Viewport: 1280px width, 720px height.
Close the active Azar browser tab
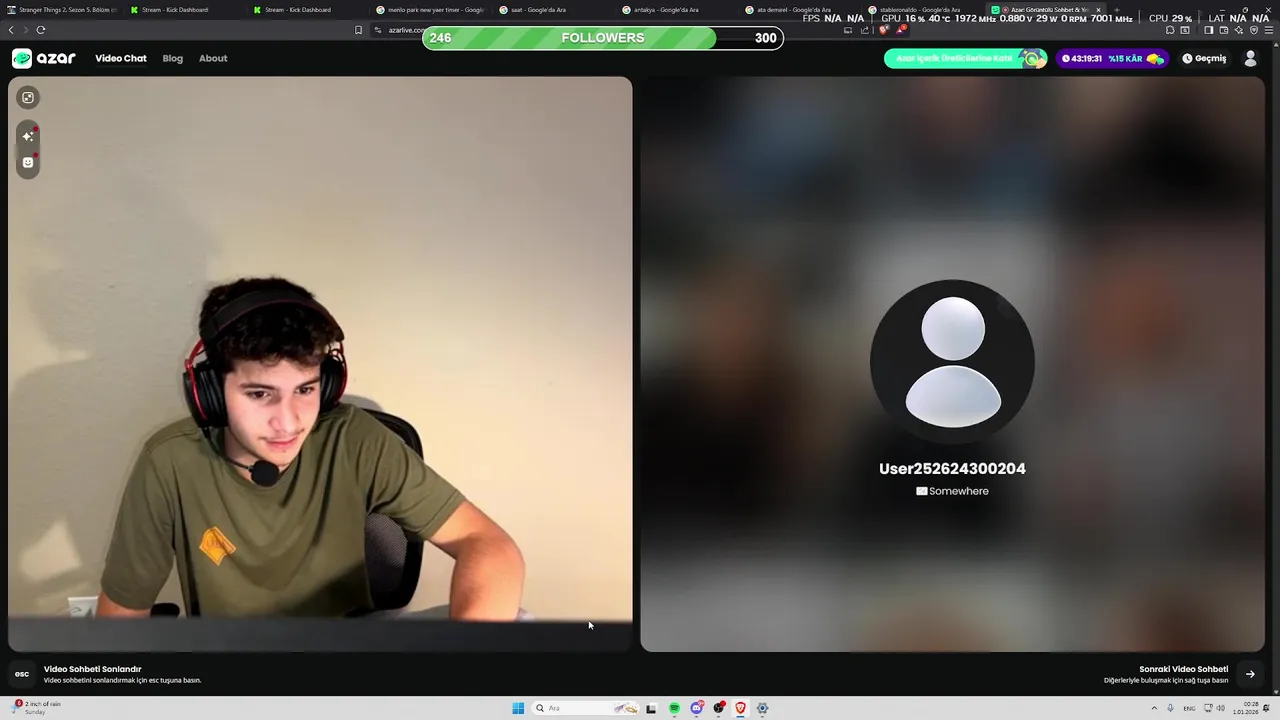(1098, 10)
